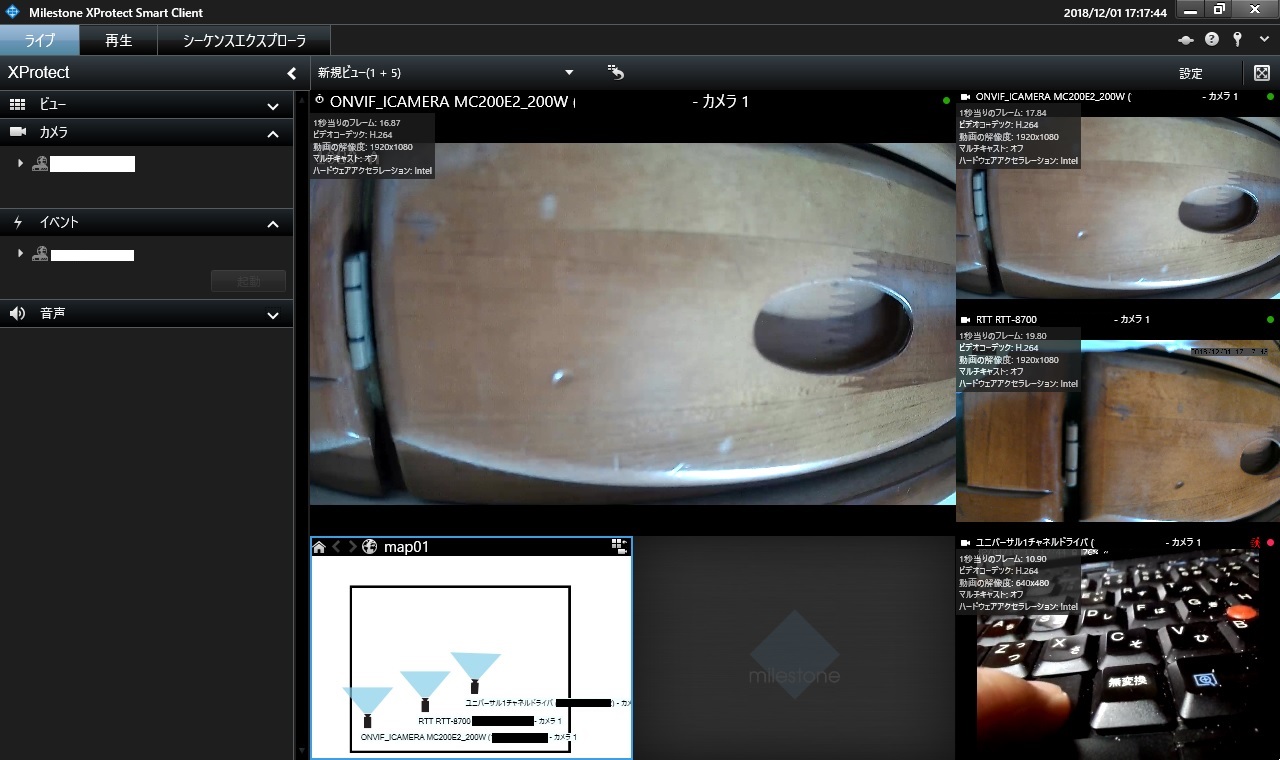Open the 再生 playback tab

[119, 41]
